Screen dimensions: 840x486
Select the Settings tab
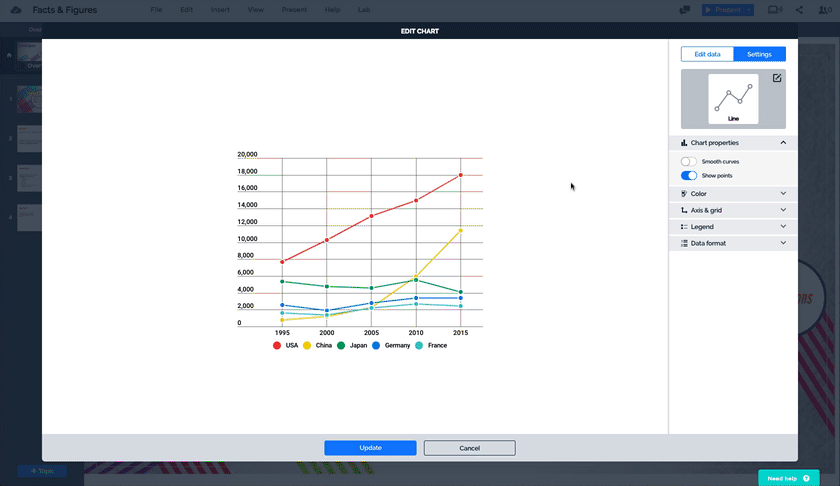coord(759,54)
